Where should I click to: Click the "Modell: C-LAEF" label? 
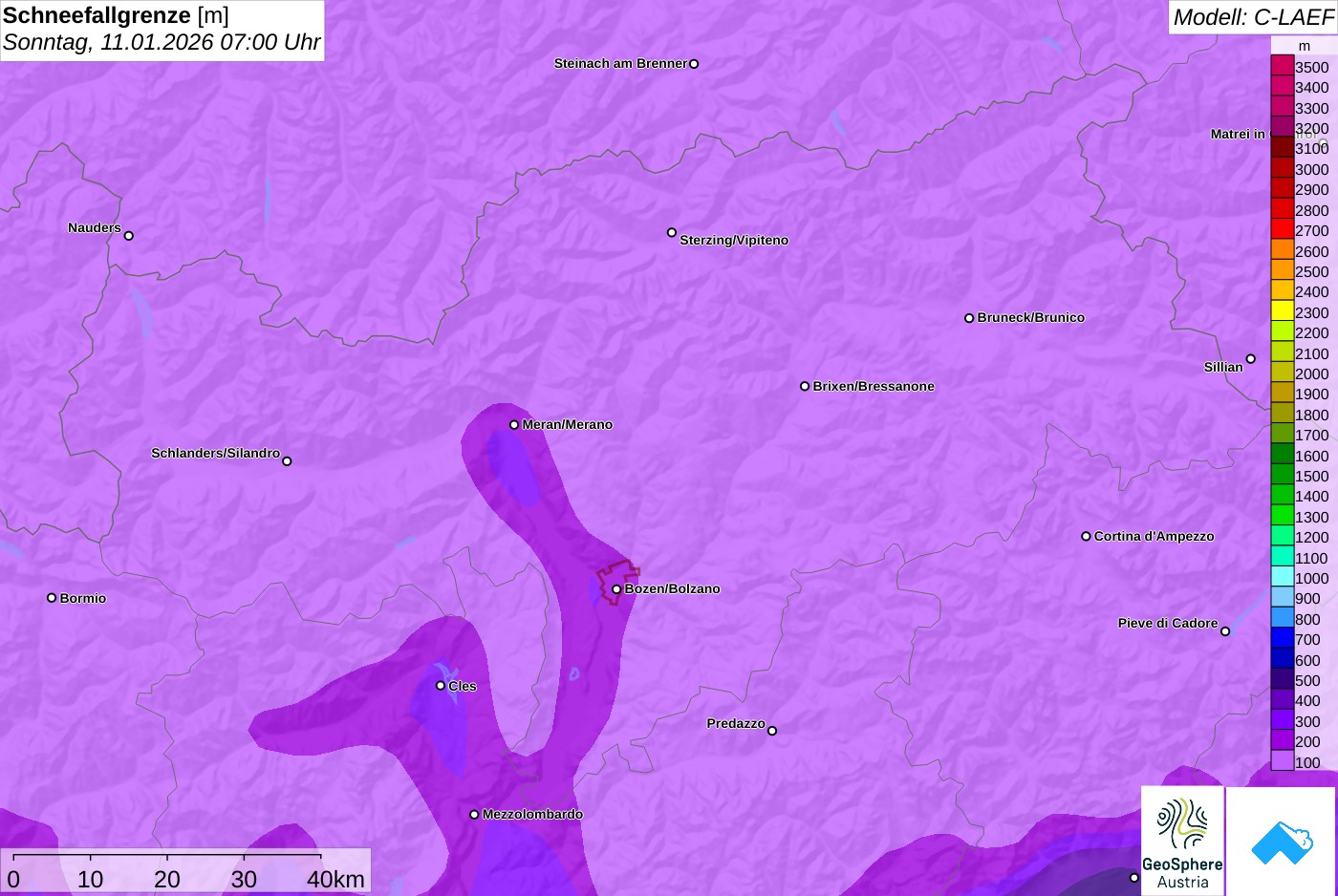(x=1253, y=17)
